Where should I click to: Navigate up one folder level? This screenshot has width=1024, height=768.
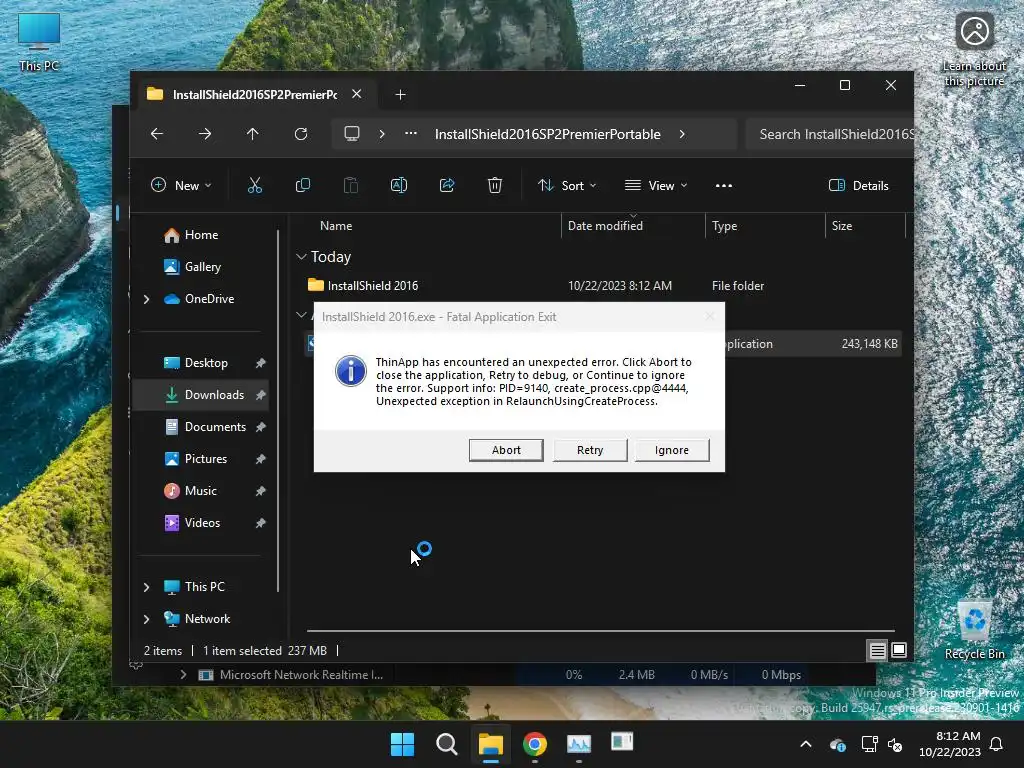point(253,134)
